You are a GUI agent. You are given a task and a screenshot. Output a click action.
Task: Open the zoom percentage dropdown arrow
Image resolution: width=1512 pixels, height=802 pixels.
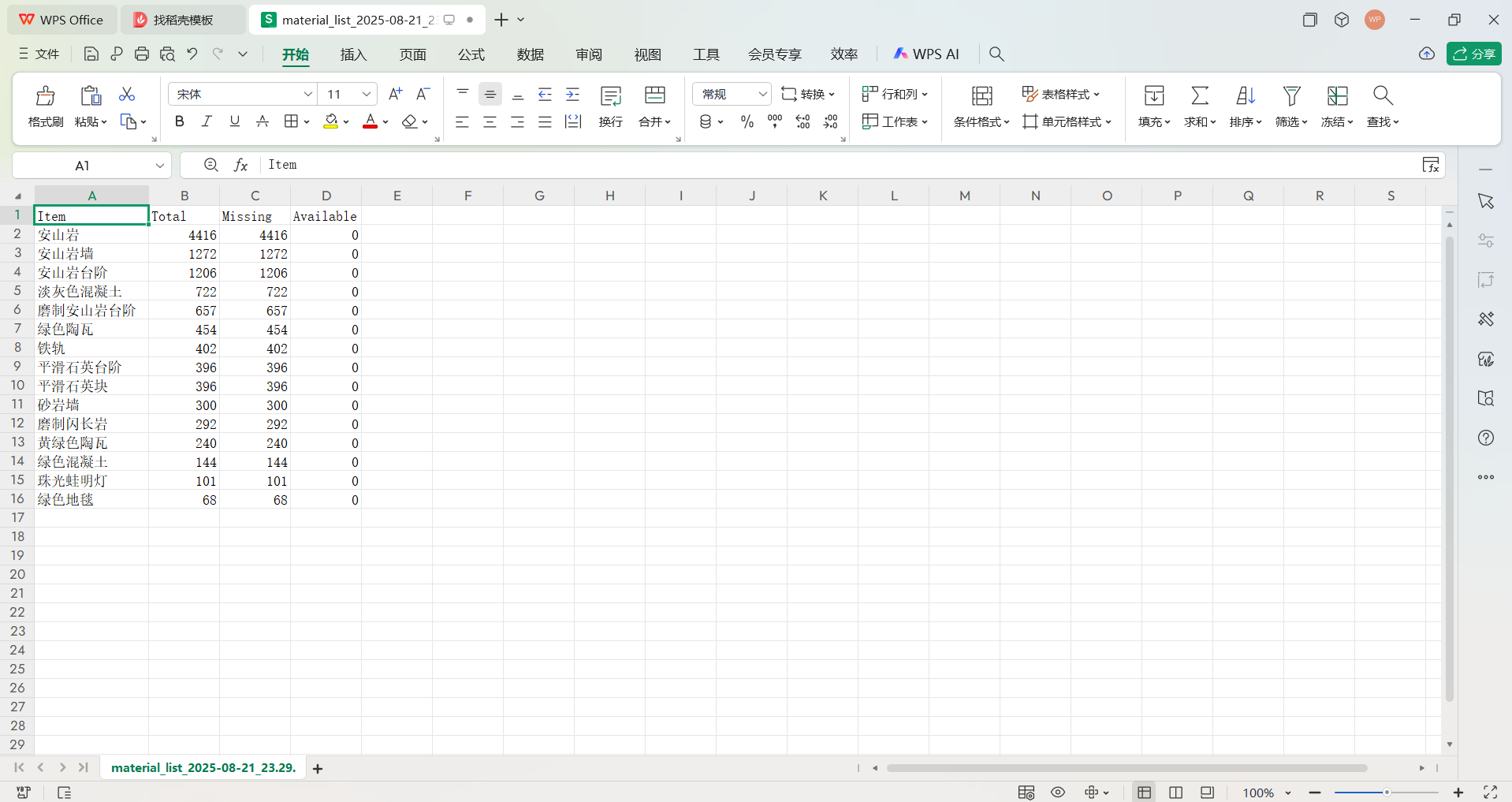(x=1288, y=793)
